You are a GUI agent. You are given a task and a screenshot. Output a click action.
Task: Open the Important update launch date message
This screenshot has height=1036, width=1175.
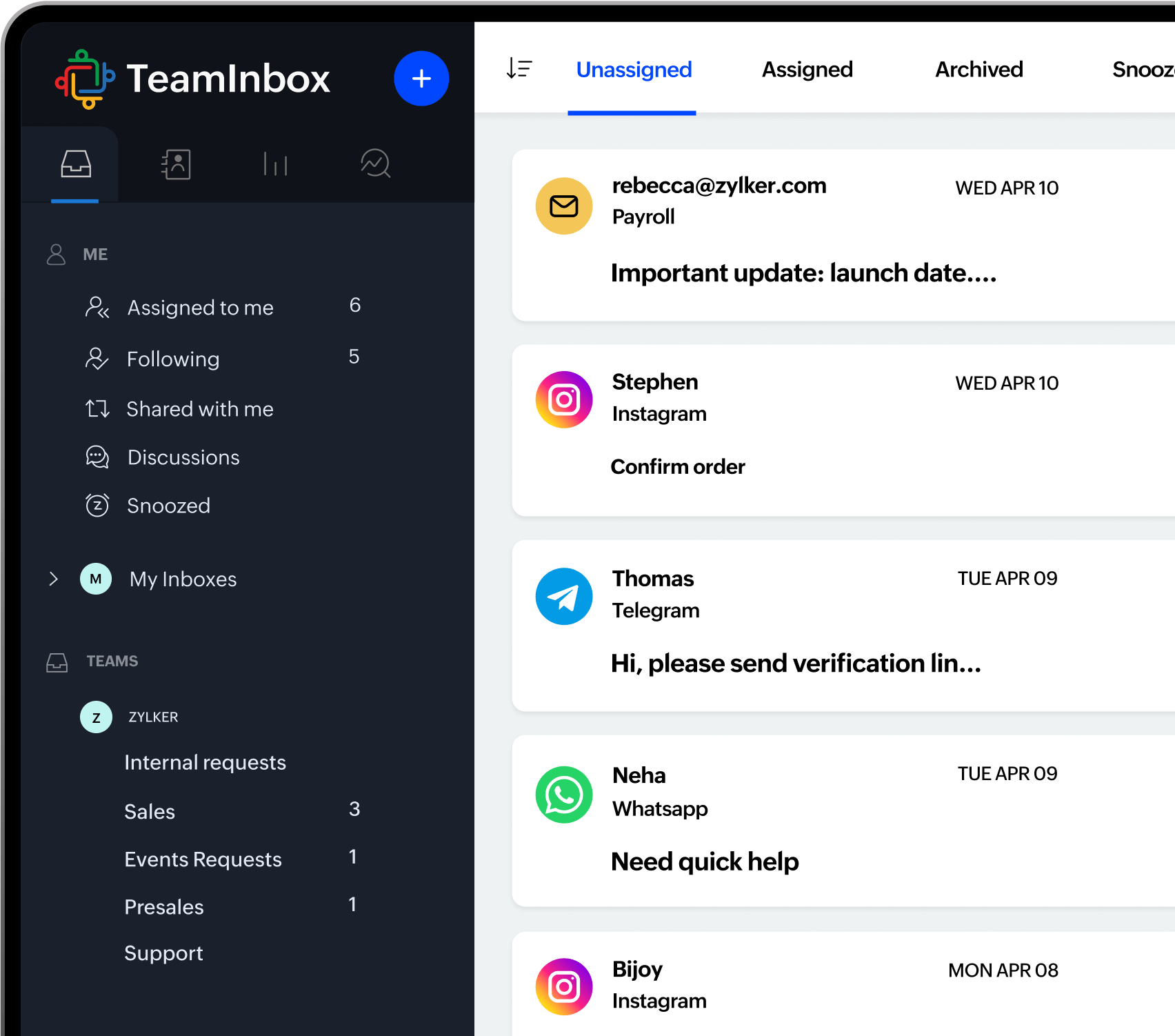[x=803, y=273]
